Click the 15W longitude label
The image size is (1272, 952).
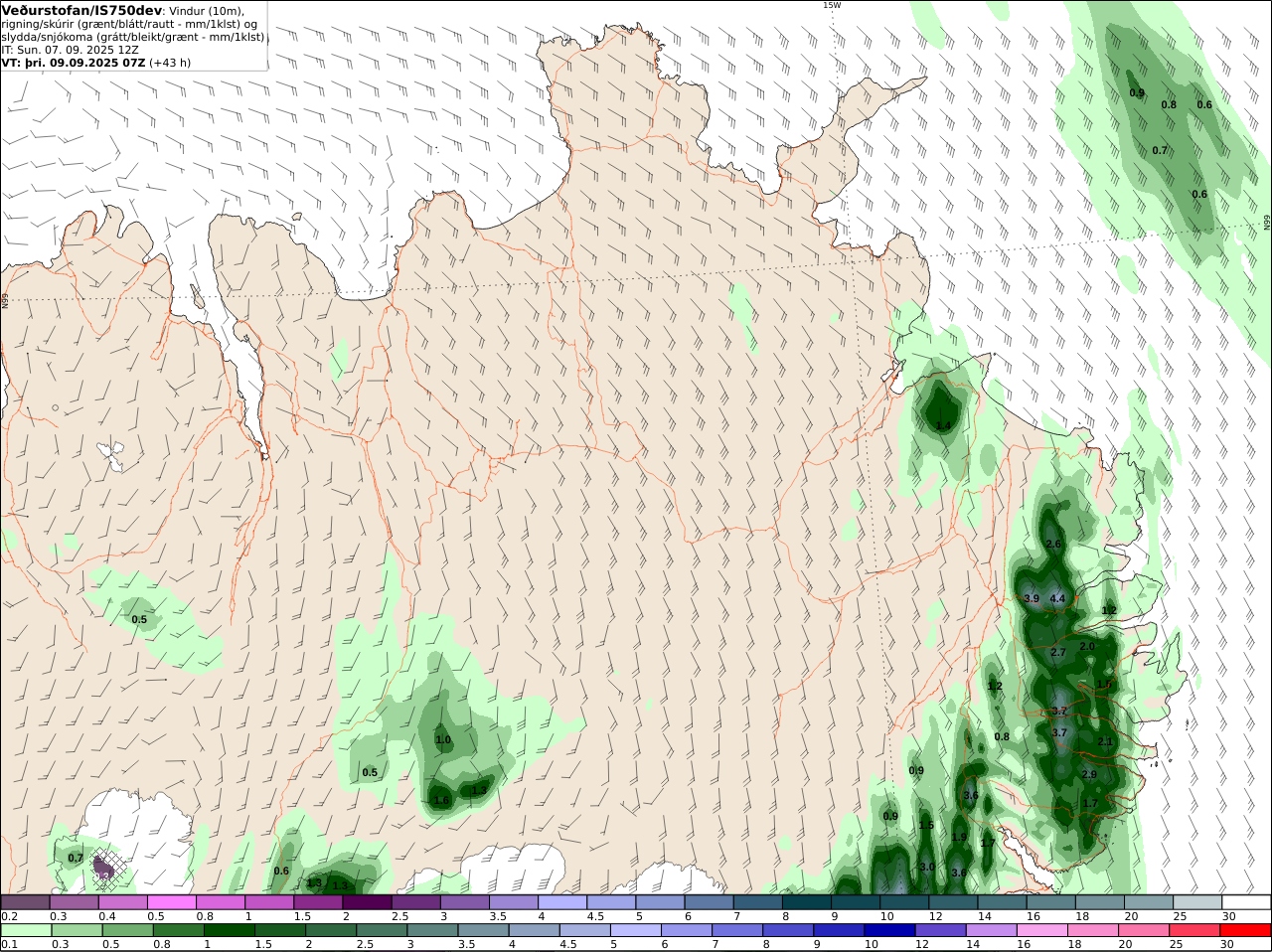point(831,5)
